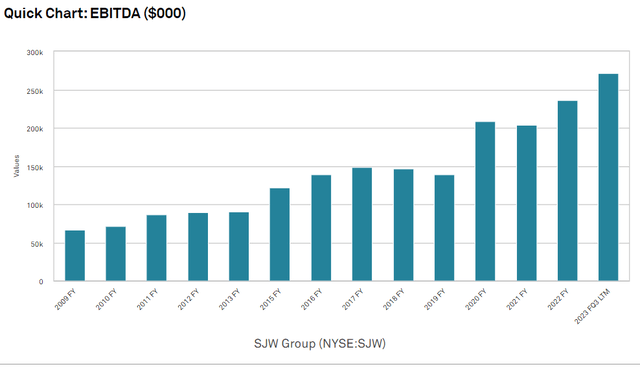The height and width of the screenshot is (369, 640).
Task: Click the 2018 FY axis label
Action: [x=393, y=299]
